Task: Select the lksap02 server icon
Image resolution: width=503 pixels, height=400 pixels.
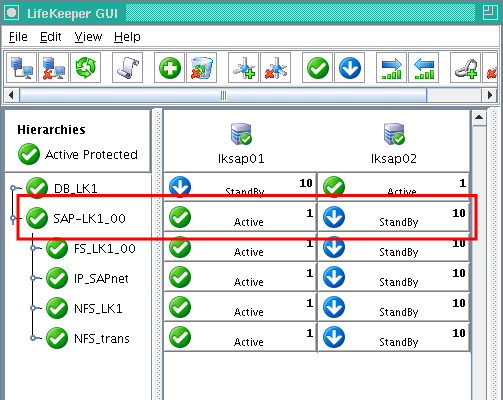Action: [x=394, y=134]
